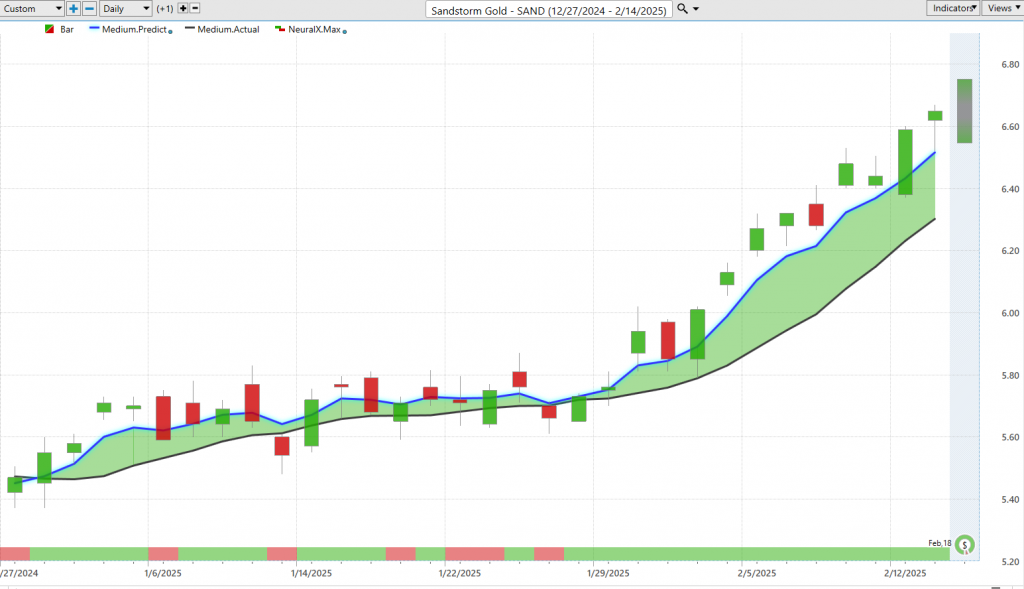Add a forecast bar with the black plus
1024x589 pixels.
[x=183, y=8]
